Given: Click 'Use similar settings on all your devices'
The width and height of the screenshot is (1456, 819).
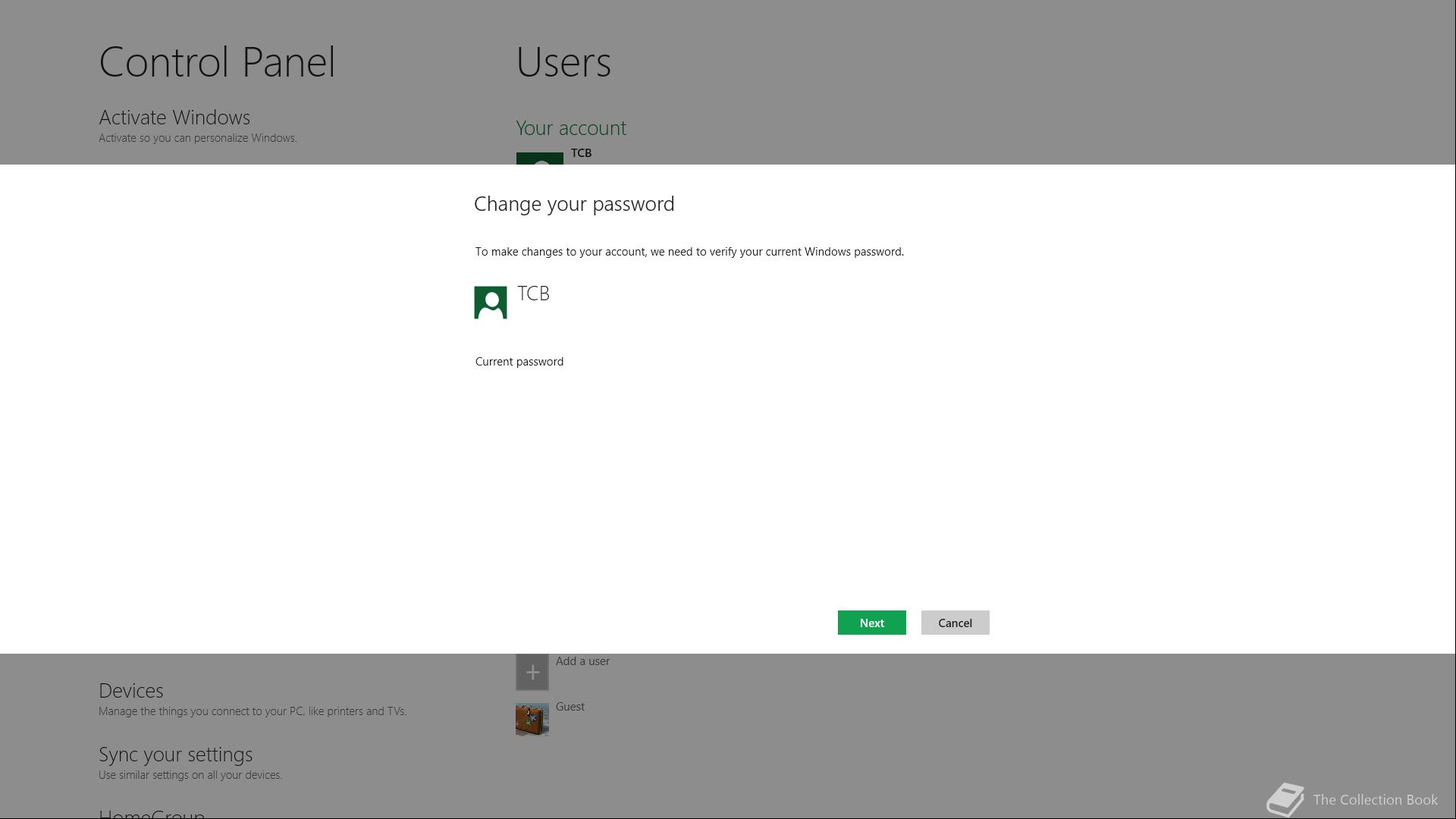Looking at the screenshot, I should pos(190,775).
